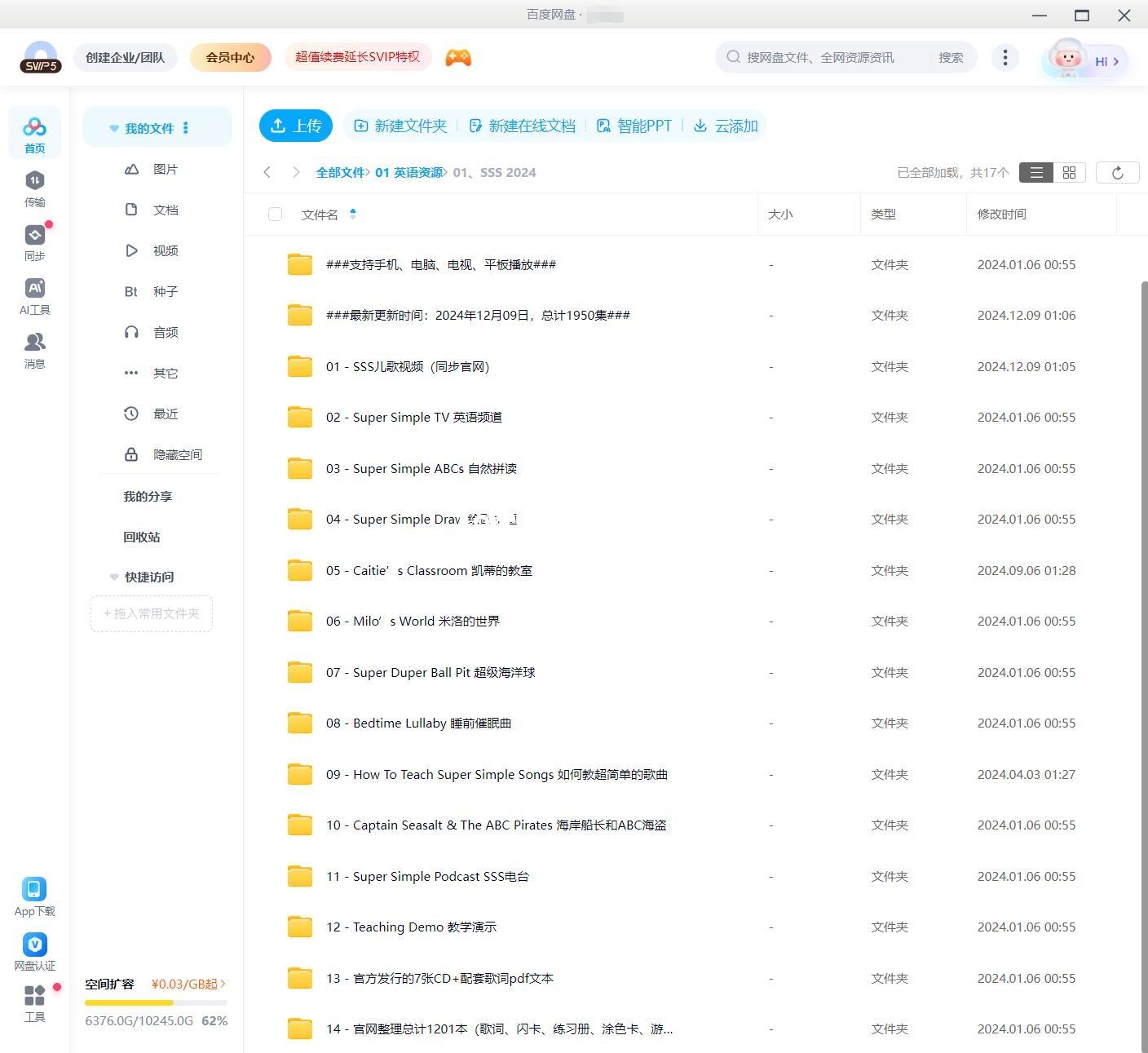Open 回收站 recycle bin in sidebar

(142, 538)
